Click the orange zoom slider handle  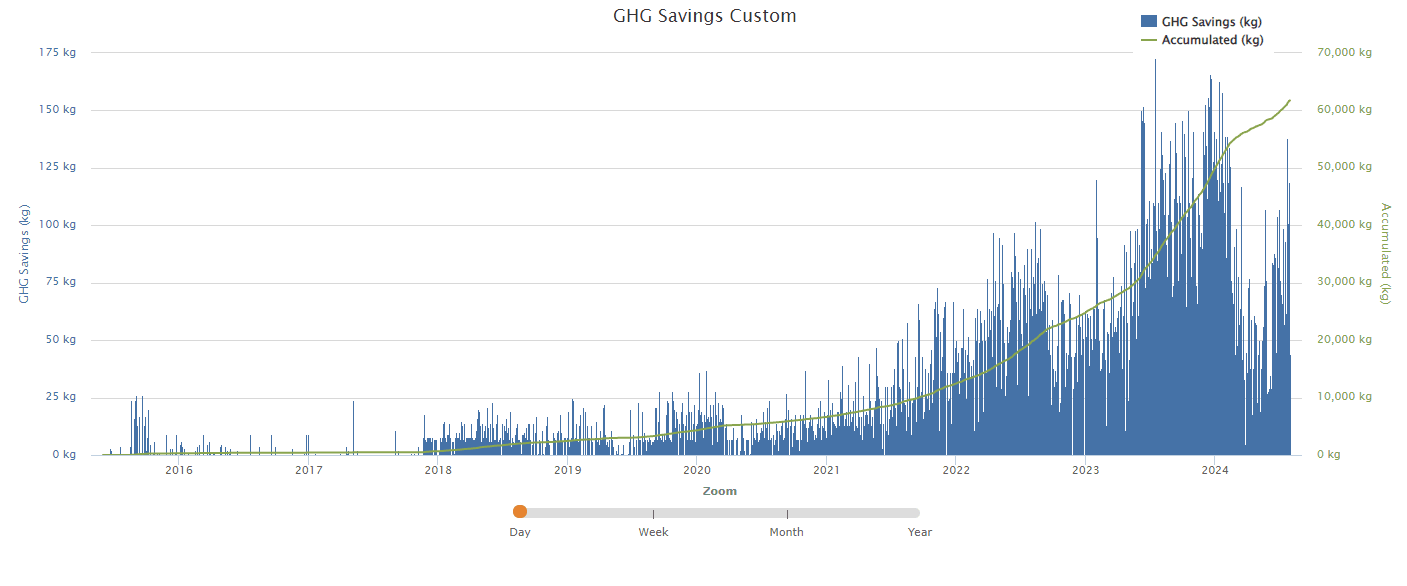[x=520, y=511]
